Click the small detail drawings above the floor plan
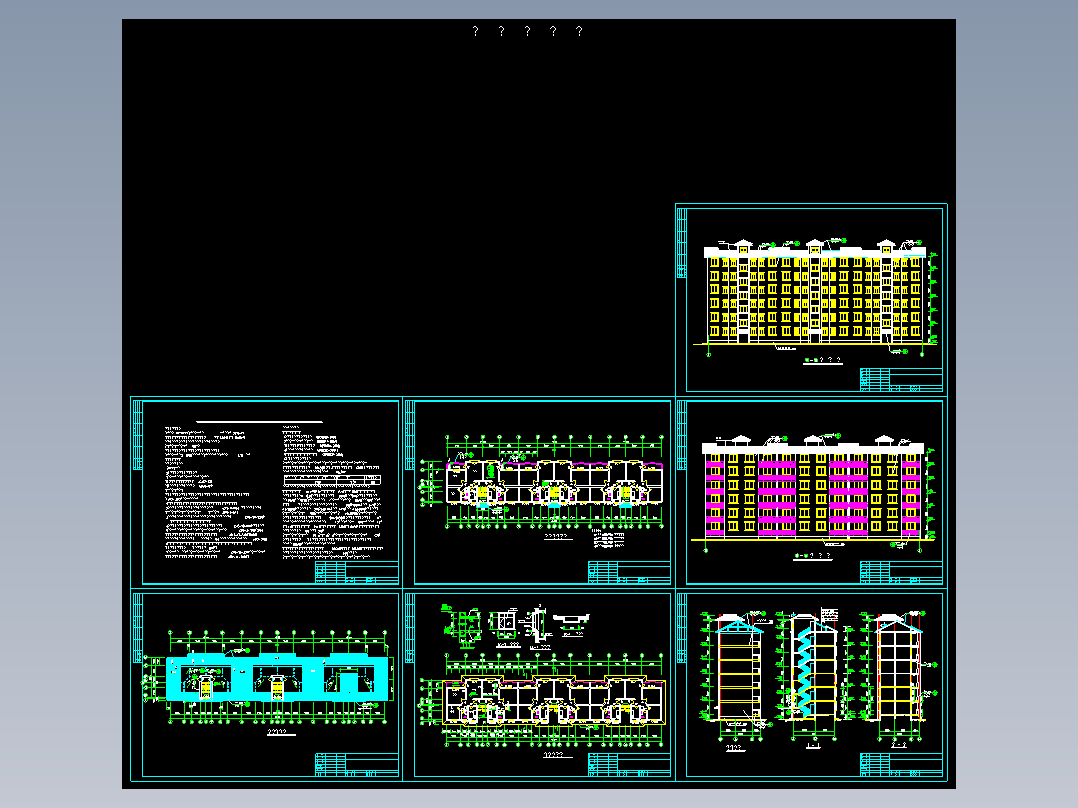1078x808 pixels. point(516,626)
